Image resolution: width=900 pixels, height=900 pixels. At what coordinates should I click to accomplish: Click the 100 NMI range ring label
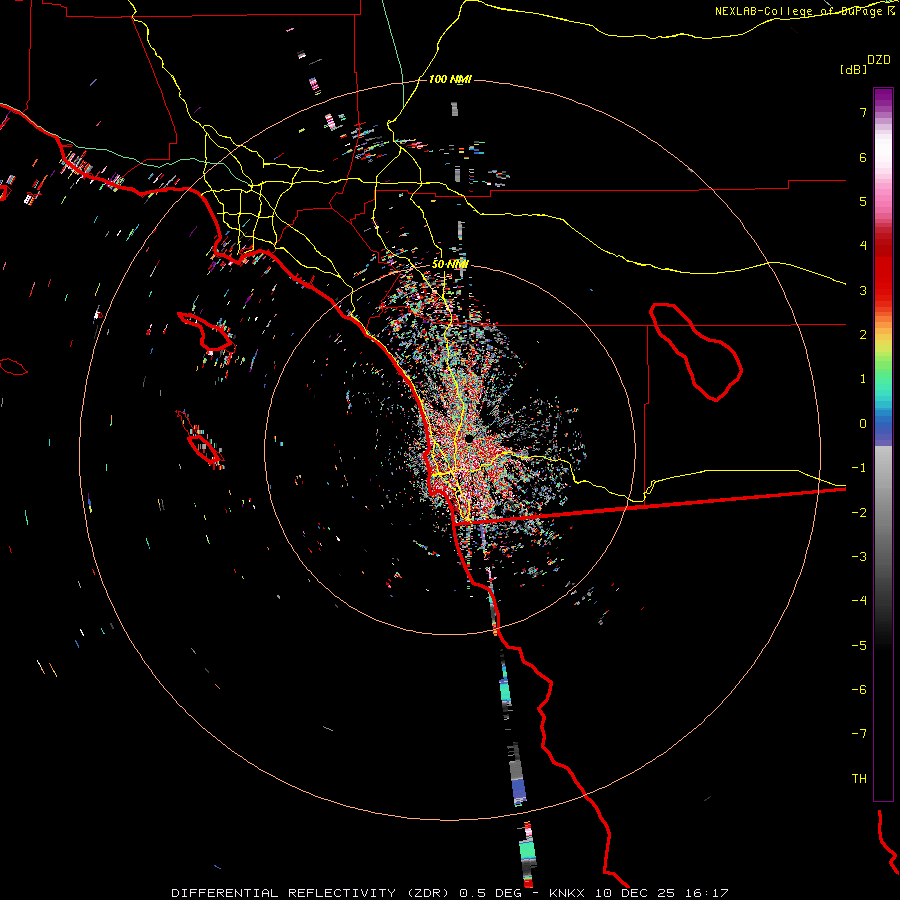coord(450,79)
